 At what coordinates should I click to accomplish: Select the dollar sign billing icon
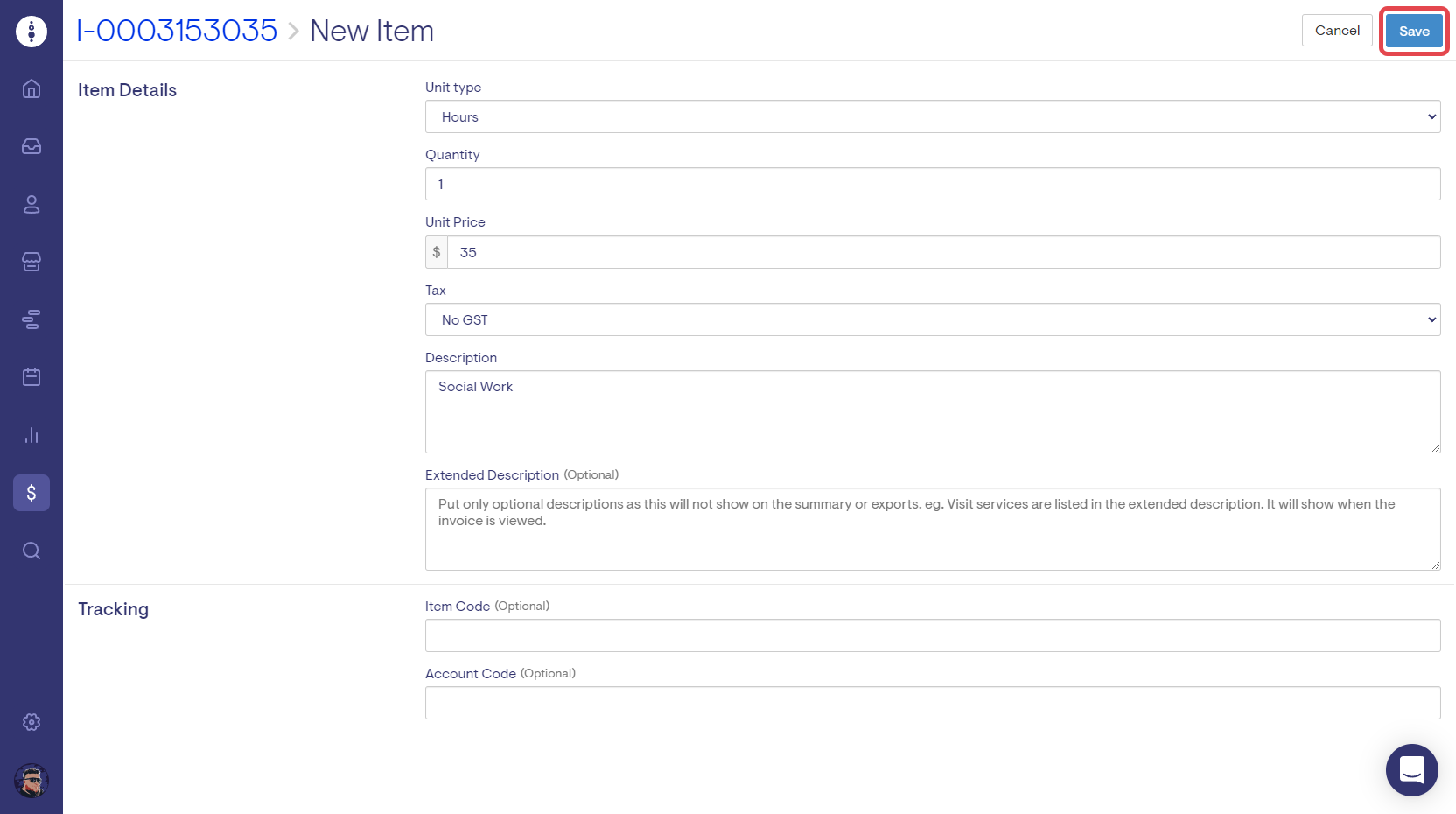pos(31,493)
